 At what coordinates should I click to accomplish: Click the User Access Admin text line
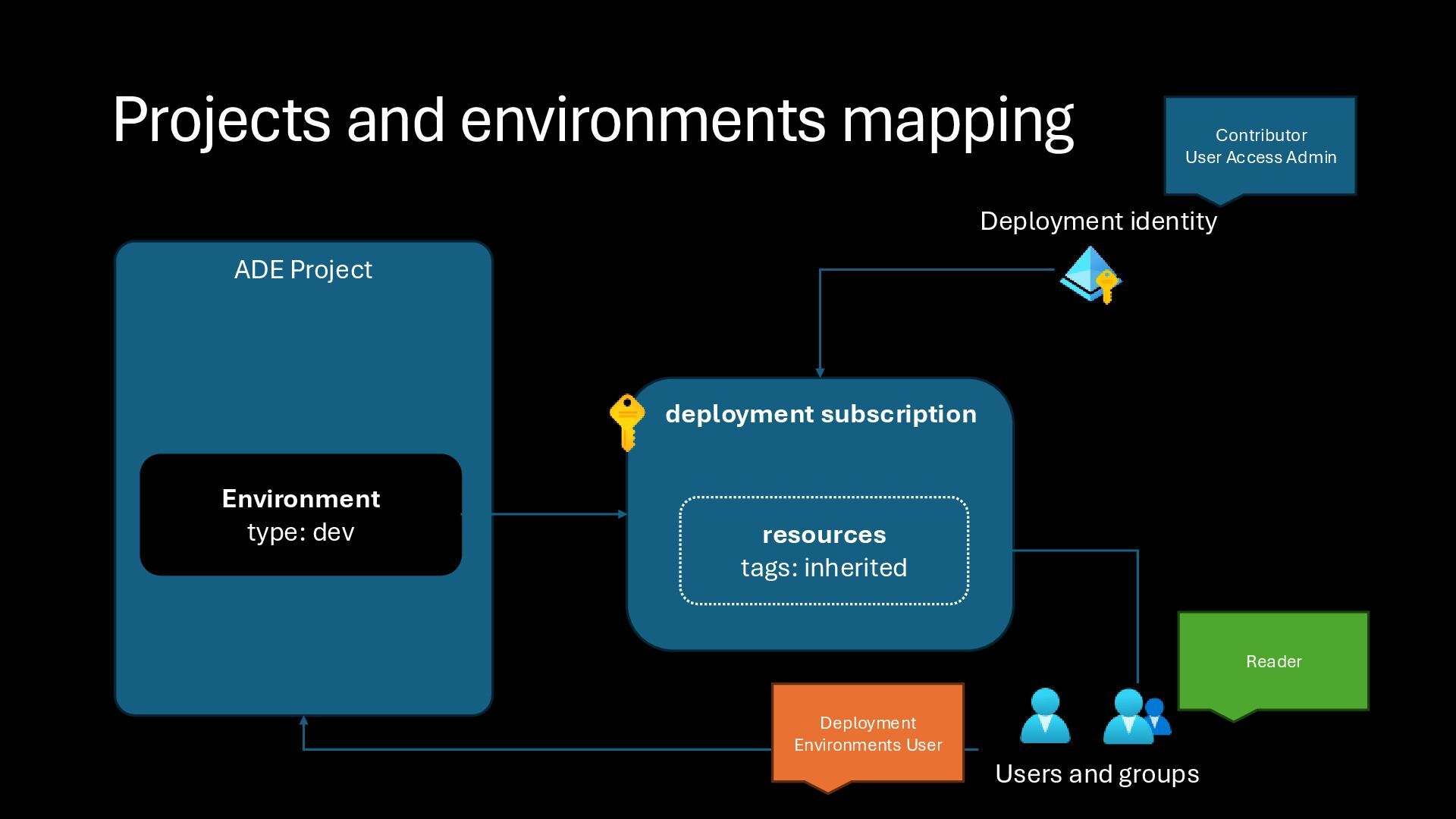point(1260,158)
